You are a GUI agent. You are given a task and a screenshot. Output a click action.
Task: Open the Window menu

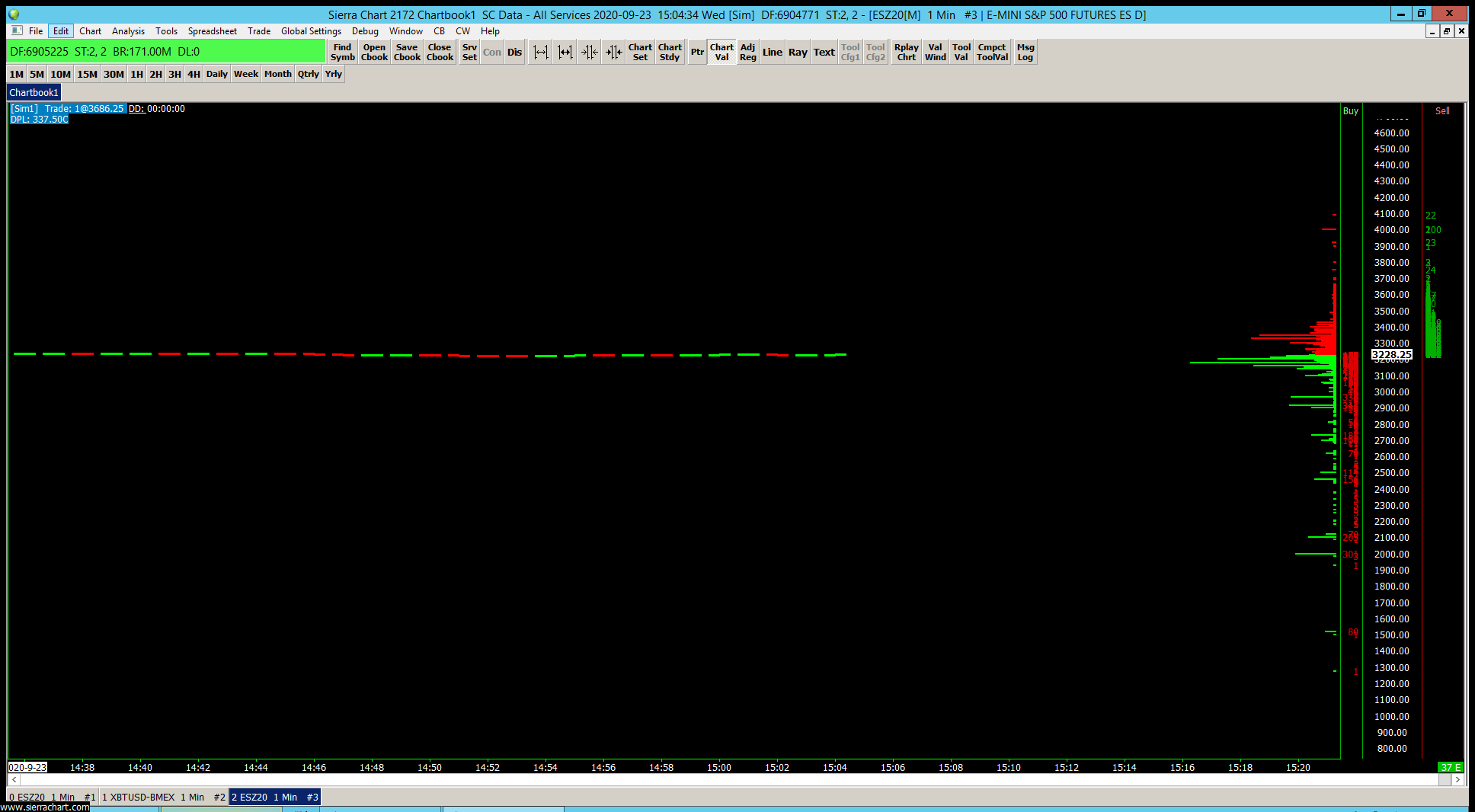[406, 31]
